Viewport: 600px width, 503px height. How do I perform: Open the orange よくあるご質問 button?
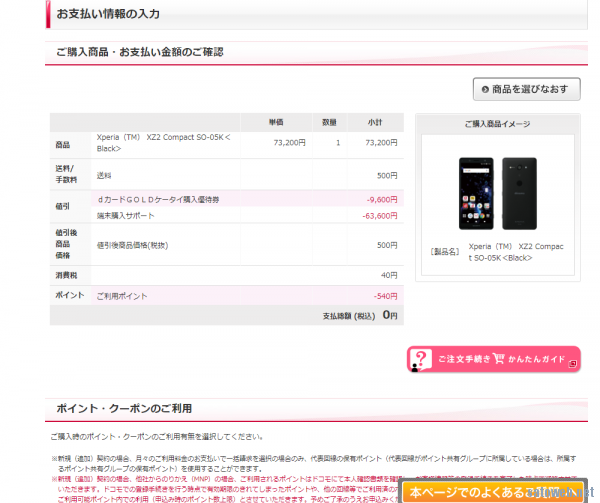click(x=493, y=491)
